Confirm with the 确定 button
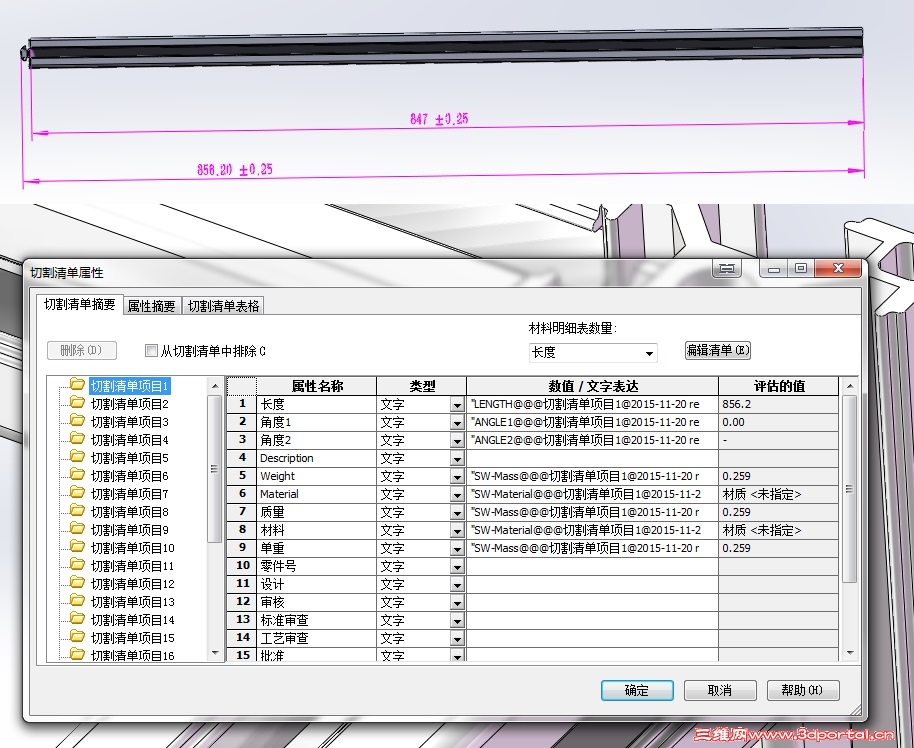Viewport: 914px width, 748px height. pyautogui.click(x=637, y=690)
